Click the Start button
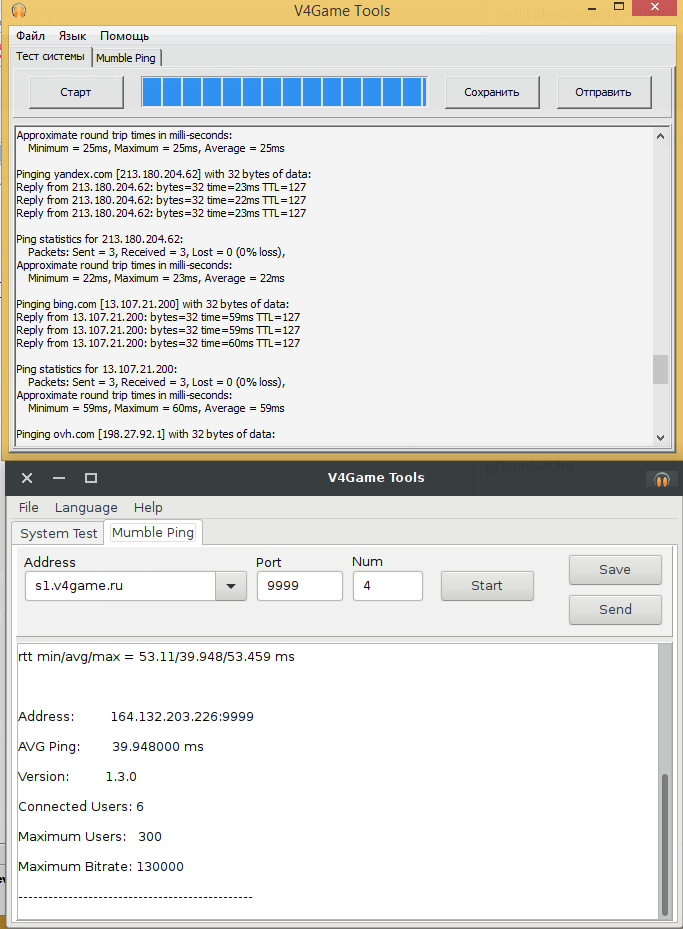The width and height of the screenshot is (683, 929). pyautogui.click(x=487, y=586)
